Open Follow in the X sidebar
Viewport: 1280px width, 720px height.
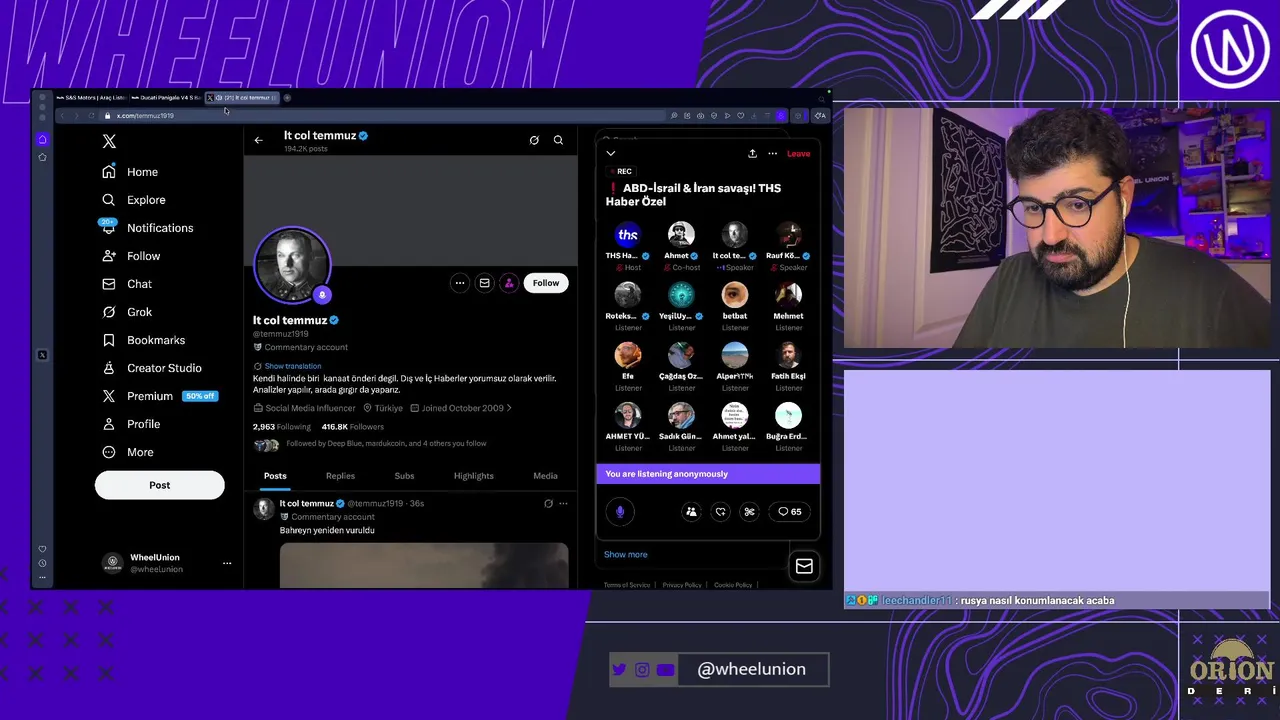(131, 256)
